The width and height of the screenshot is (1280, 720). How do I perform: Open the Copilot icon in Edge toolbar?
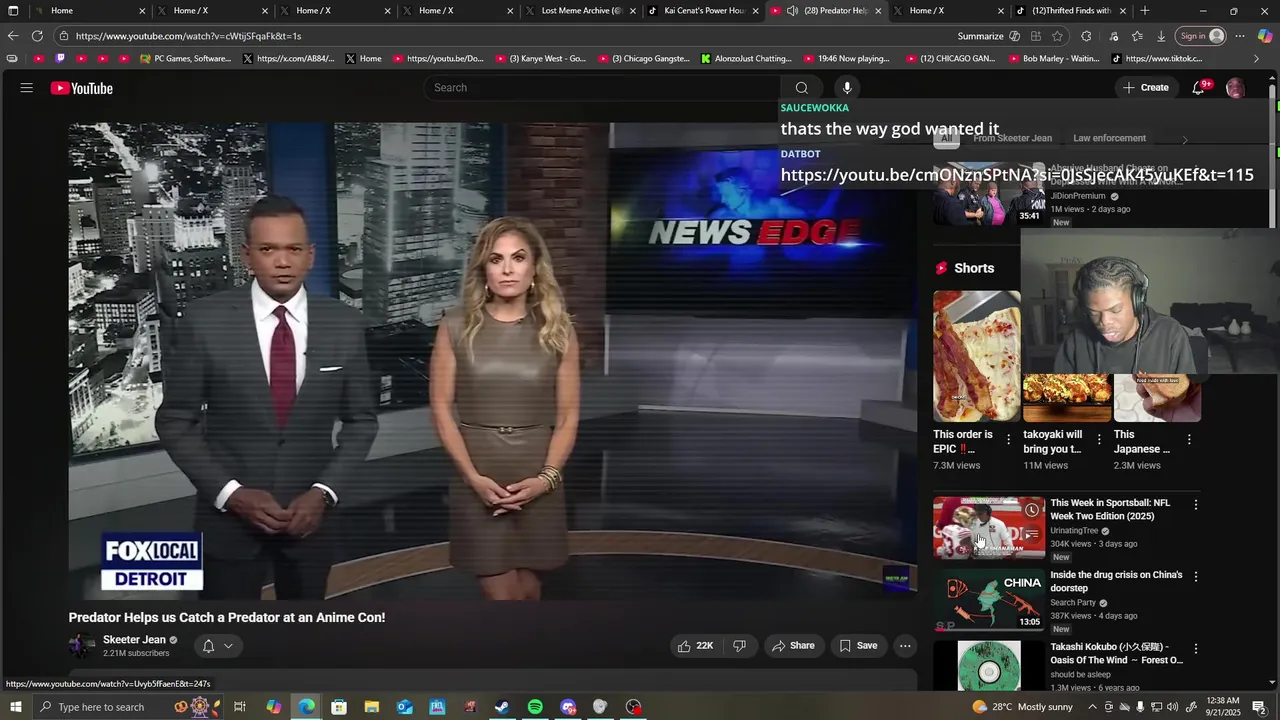click(x=1265, y=36)
